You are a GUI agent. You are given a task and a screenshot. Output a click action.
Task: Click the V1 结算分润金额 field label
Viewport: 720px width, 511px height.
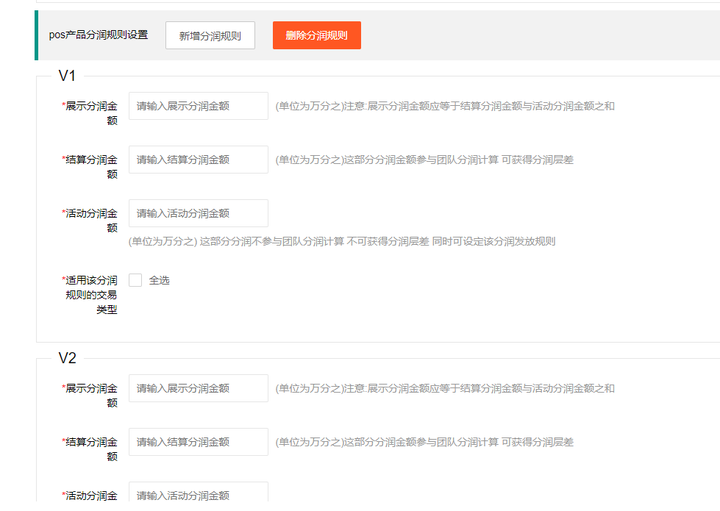[x=90, y=167]
